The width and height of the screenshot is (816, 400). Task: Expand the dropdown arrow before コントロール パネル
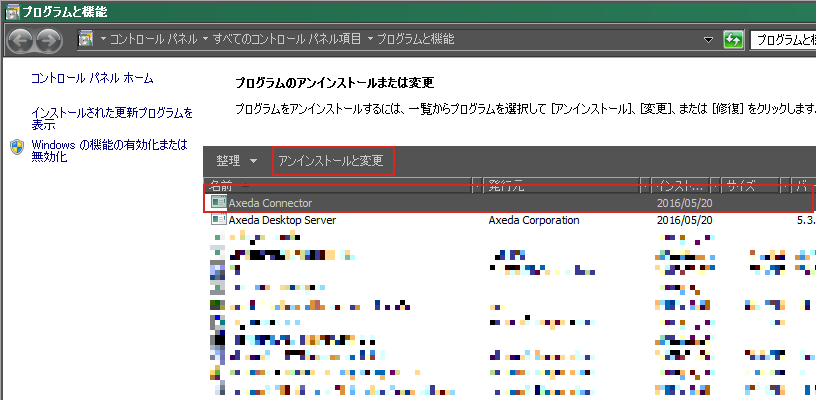point(103,39)
